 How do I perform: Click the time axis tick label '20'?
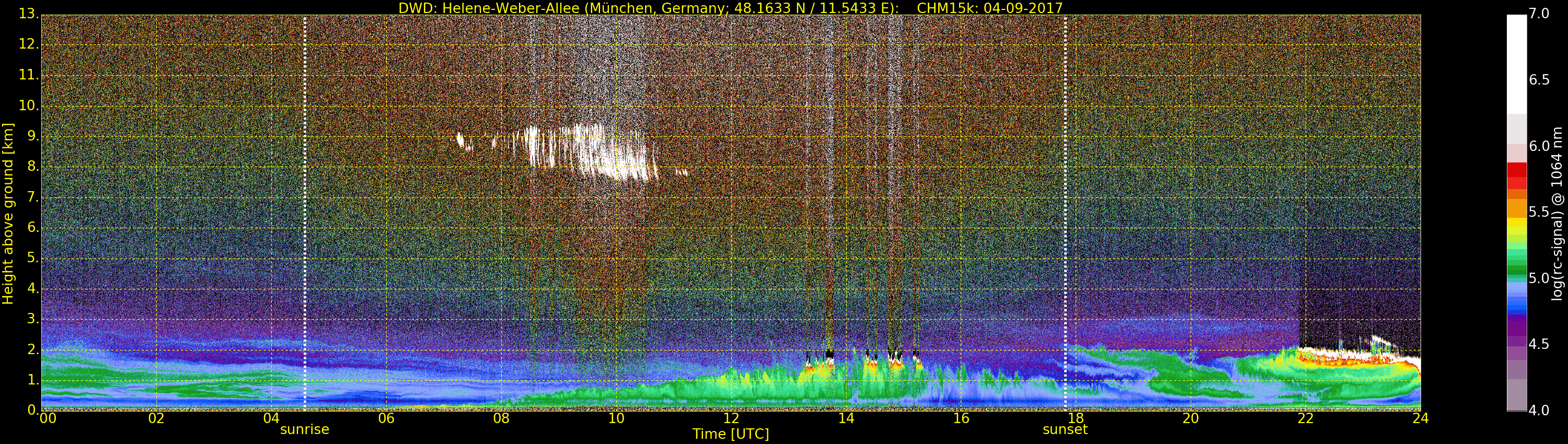click(x=1191, y=418)
